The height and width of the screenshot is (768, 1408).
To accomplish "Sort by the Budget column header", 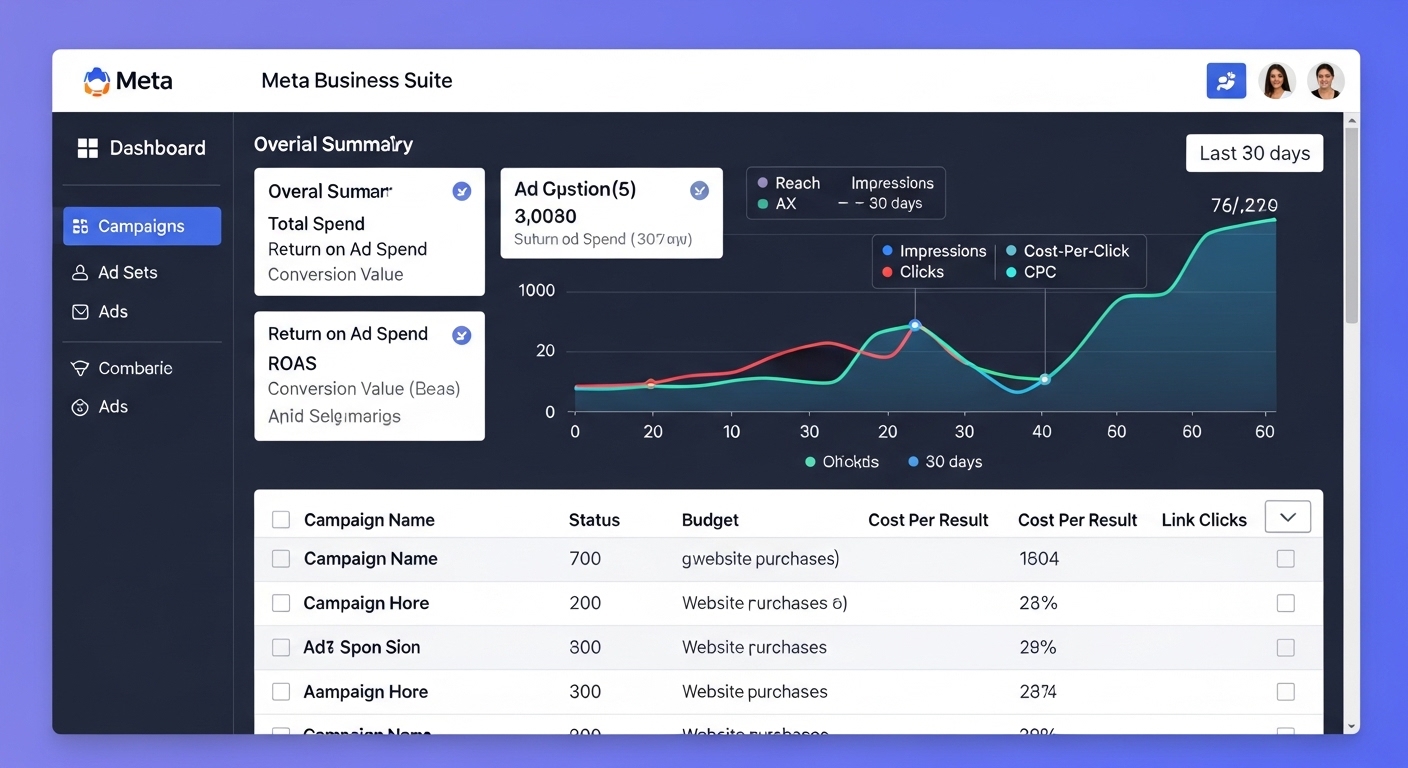I will point(710,520).
